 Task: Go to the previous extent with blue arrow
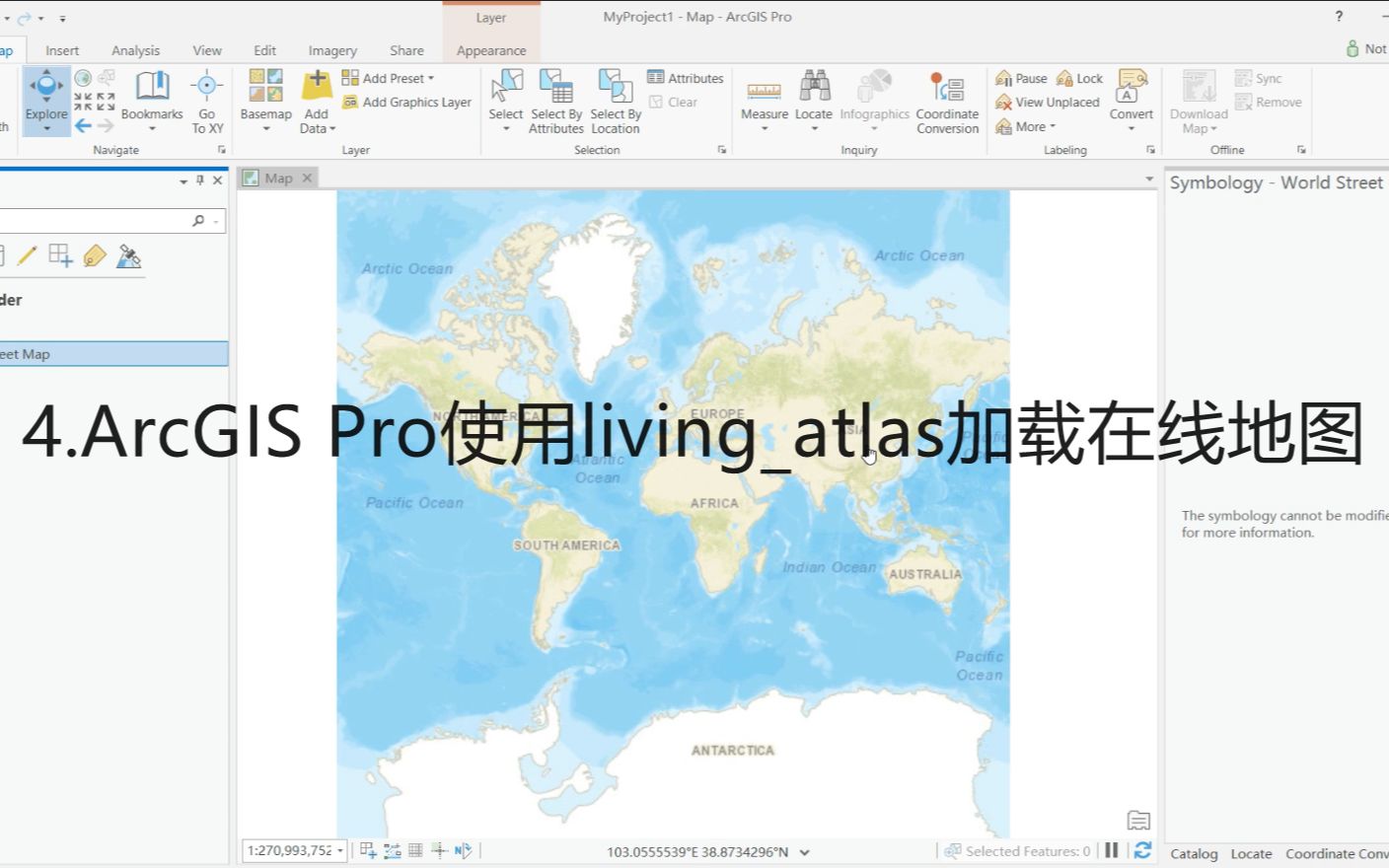pos(83,125)
